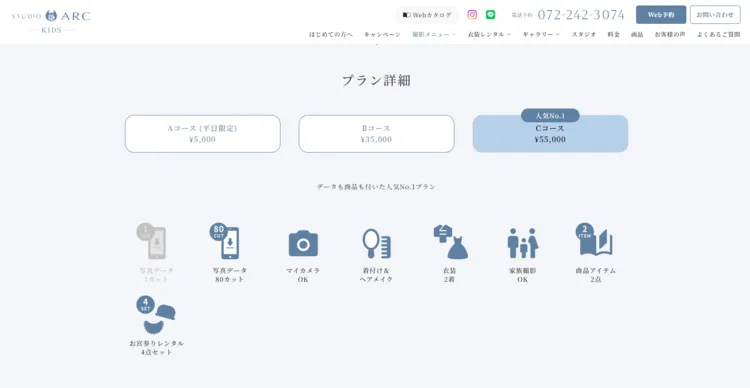Click the マイカメラ OK label
The width and height of the screenshot is (750, 388).
(x=303, y=275)
